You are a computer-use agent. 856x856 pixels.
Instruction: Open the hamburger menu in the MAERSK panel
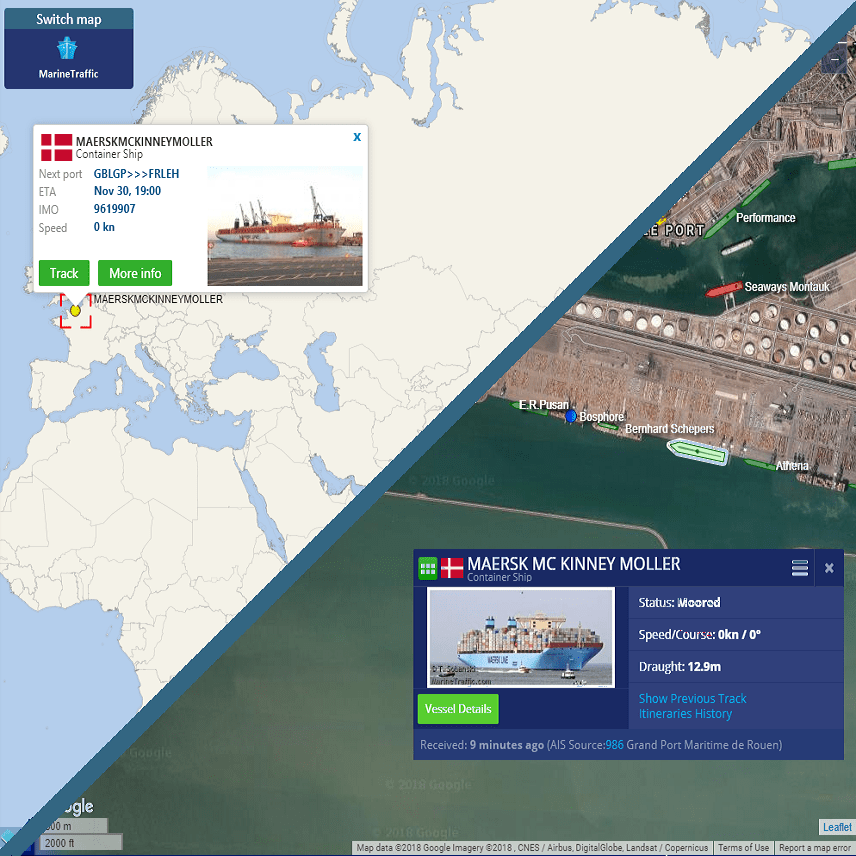click(x=799, y=567)
